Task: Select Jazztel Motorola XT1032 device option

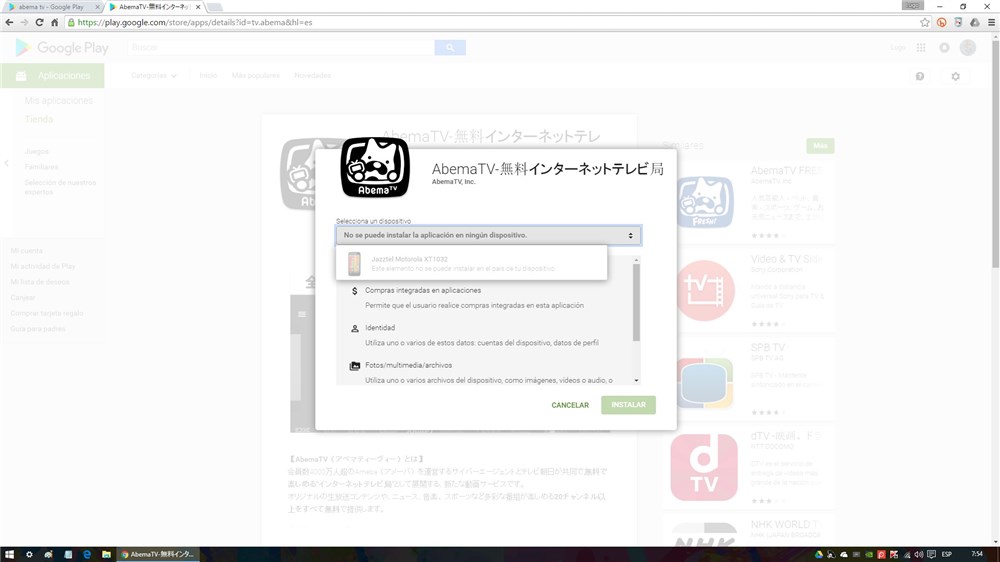Action: [x=471, y=263]
